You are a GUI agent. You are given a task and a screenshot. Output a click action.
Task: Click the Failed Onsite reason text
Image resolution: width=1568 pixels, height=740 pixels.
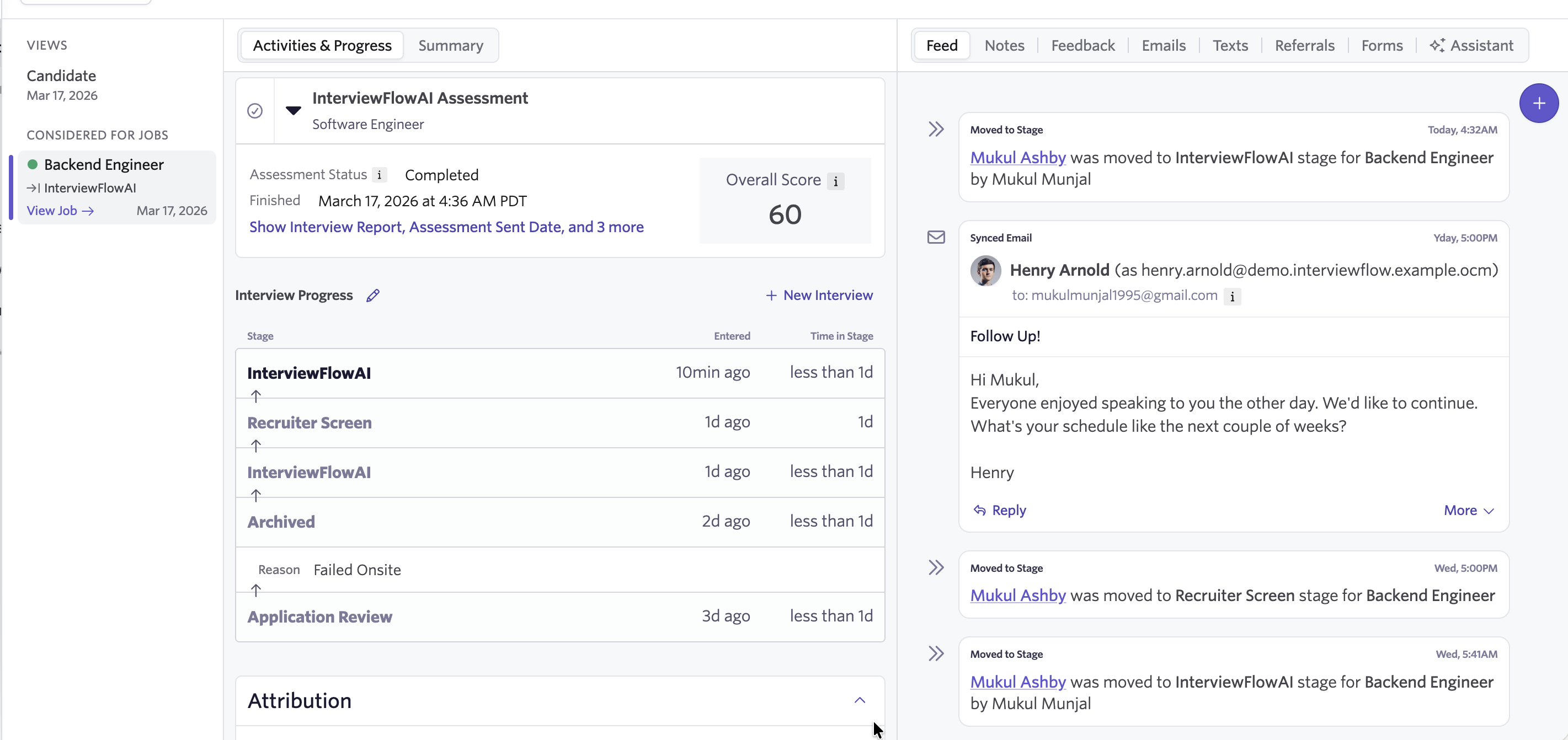[x=357, y=570]
